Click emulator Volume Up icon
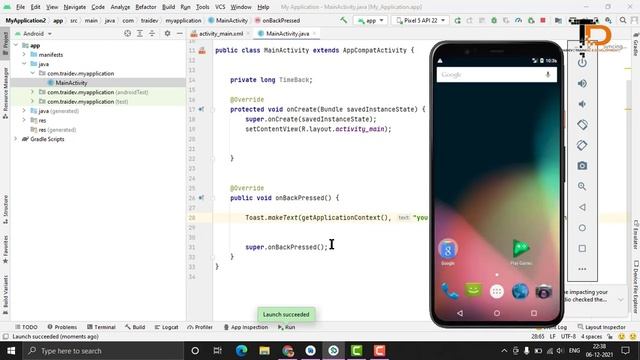640x360 pixels. tap(582, 83)
